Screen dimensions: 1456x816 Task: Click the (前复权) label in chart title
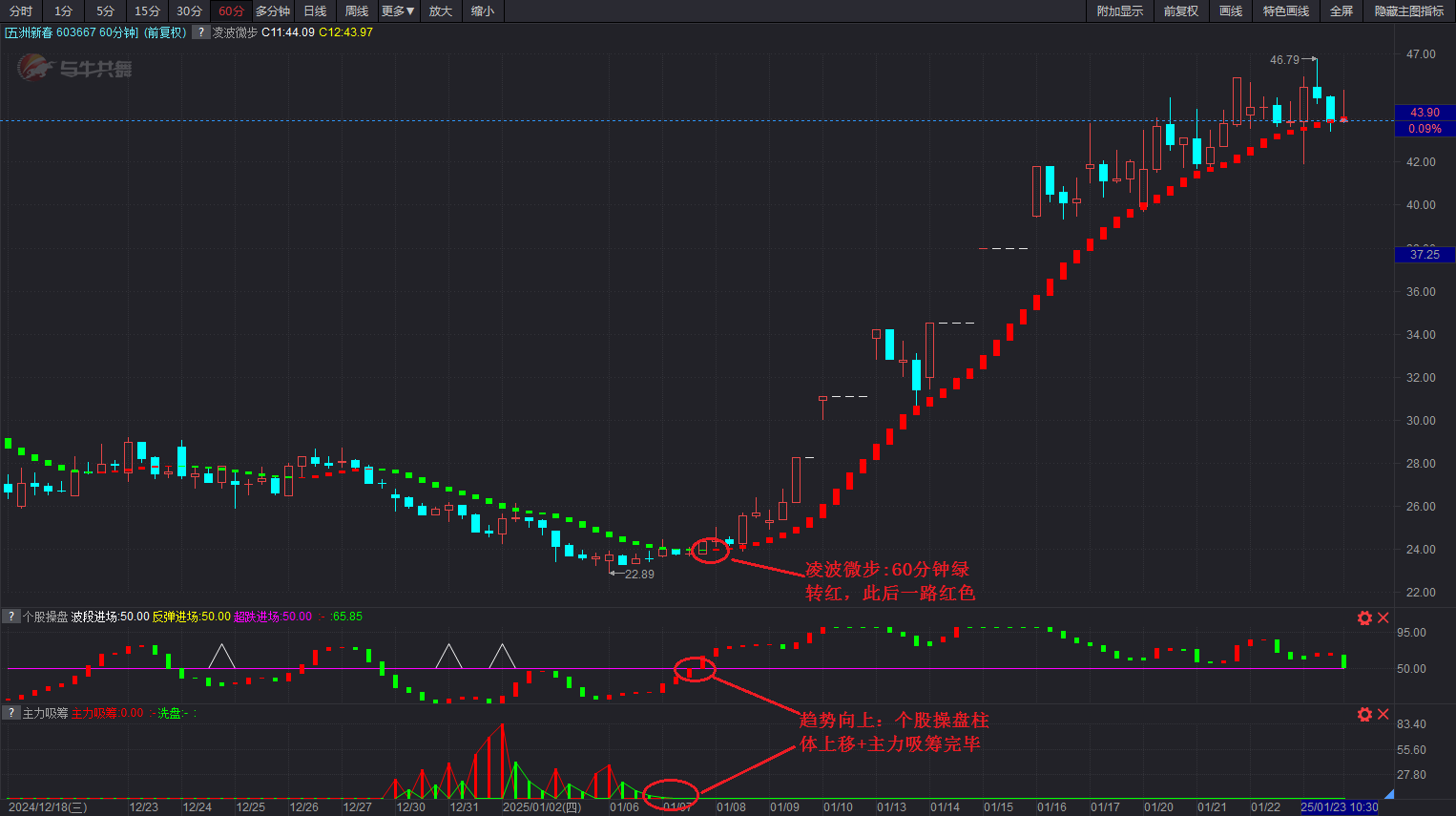pyautogui.click(x=165, y=32)
